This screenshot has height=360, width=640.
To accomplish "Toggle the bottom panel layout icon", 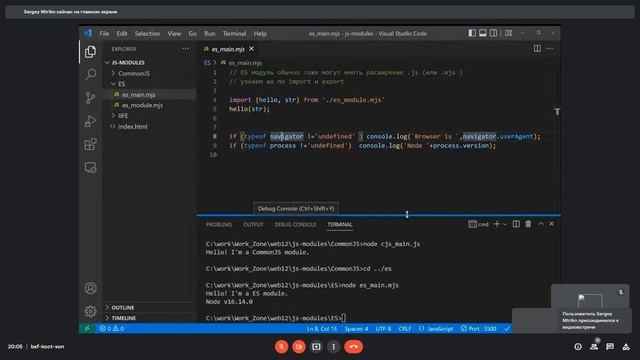I will (482, 33).
